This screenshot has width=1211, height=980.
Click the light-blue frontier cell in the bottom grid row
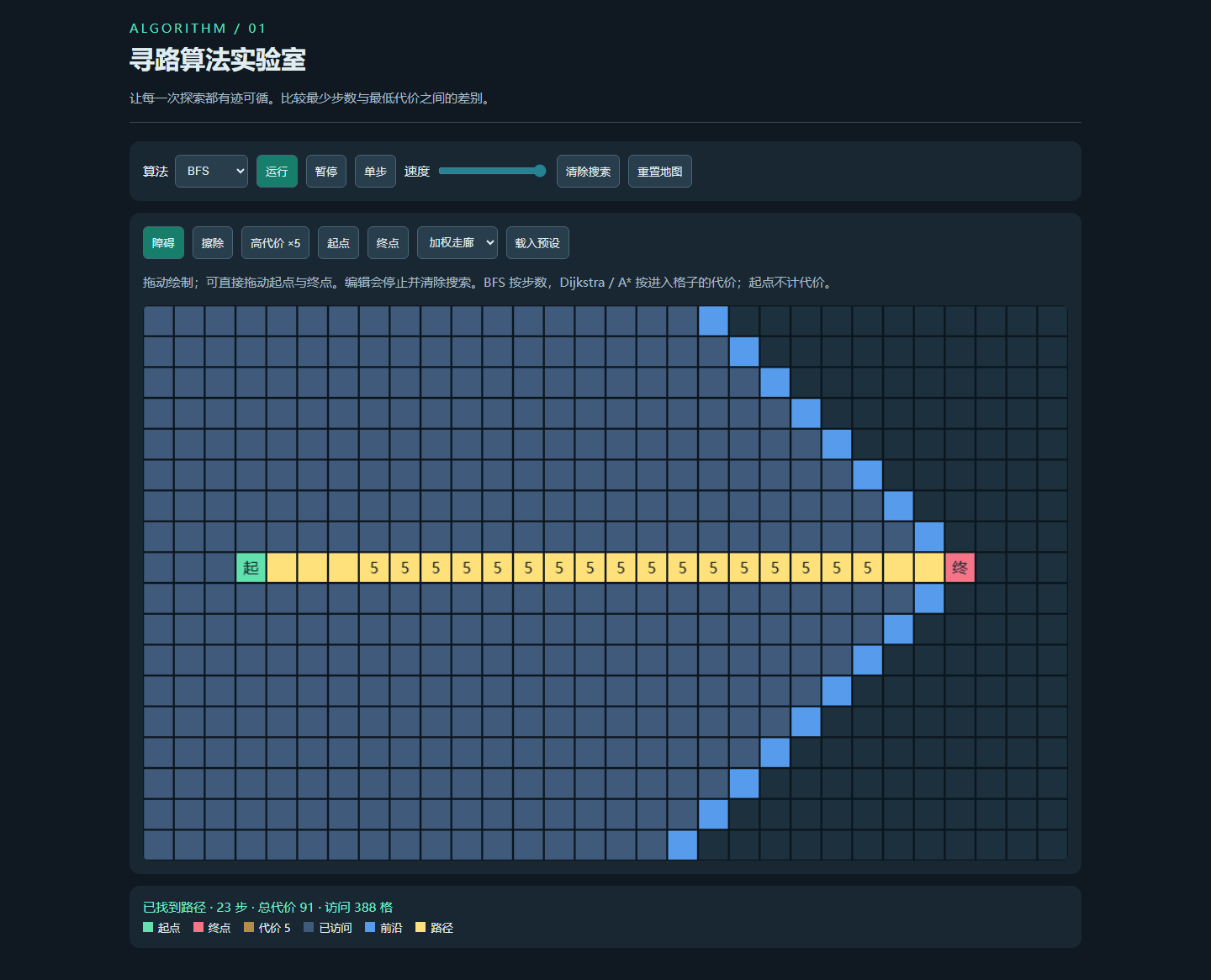(x=682, y=845)
